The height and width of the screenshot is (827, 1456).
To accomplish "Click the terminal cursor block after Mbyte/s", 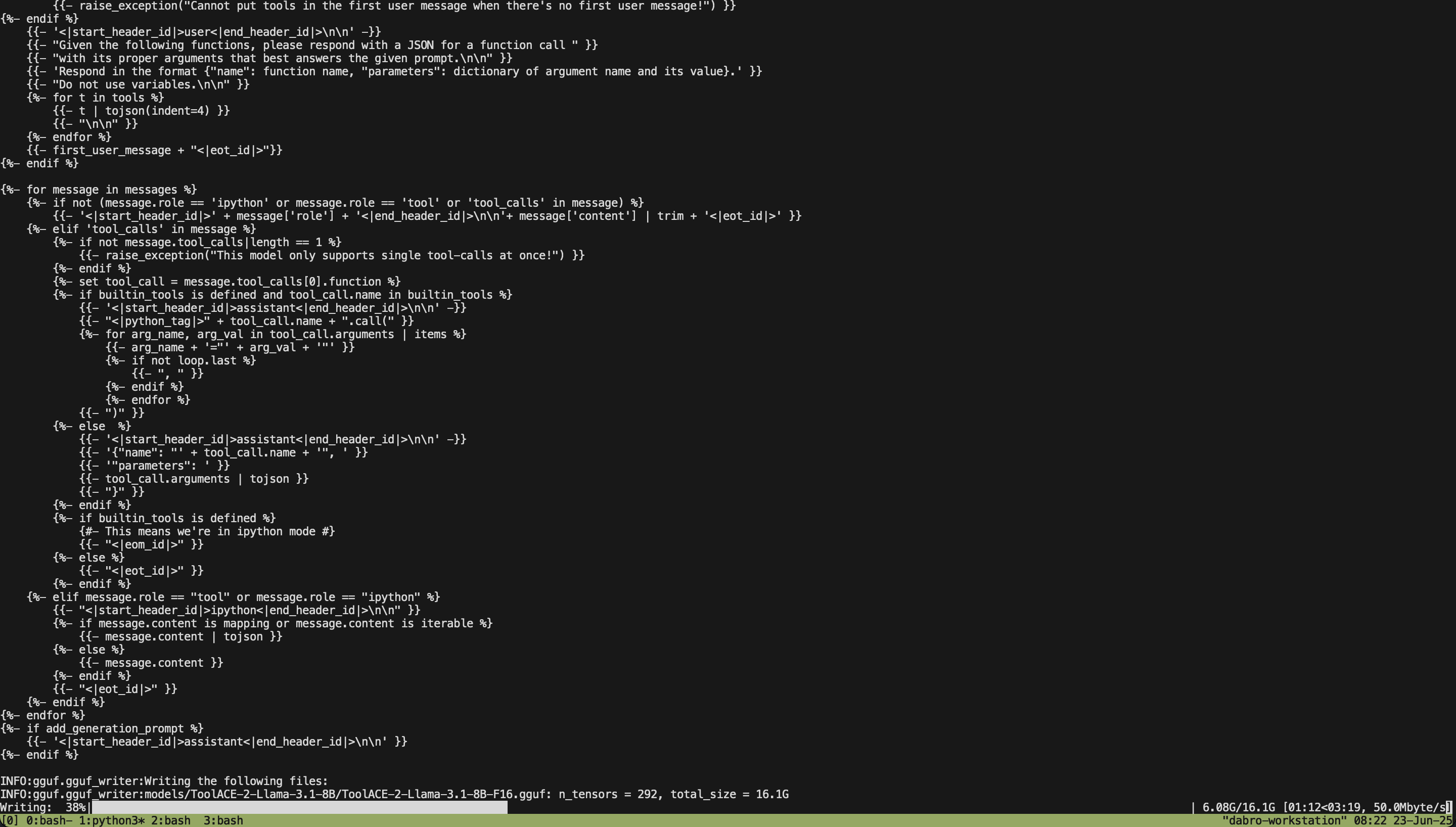I will (1448, 808).
